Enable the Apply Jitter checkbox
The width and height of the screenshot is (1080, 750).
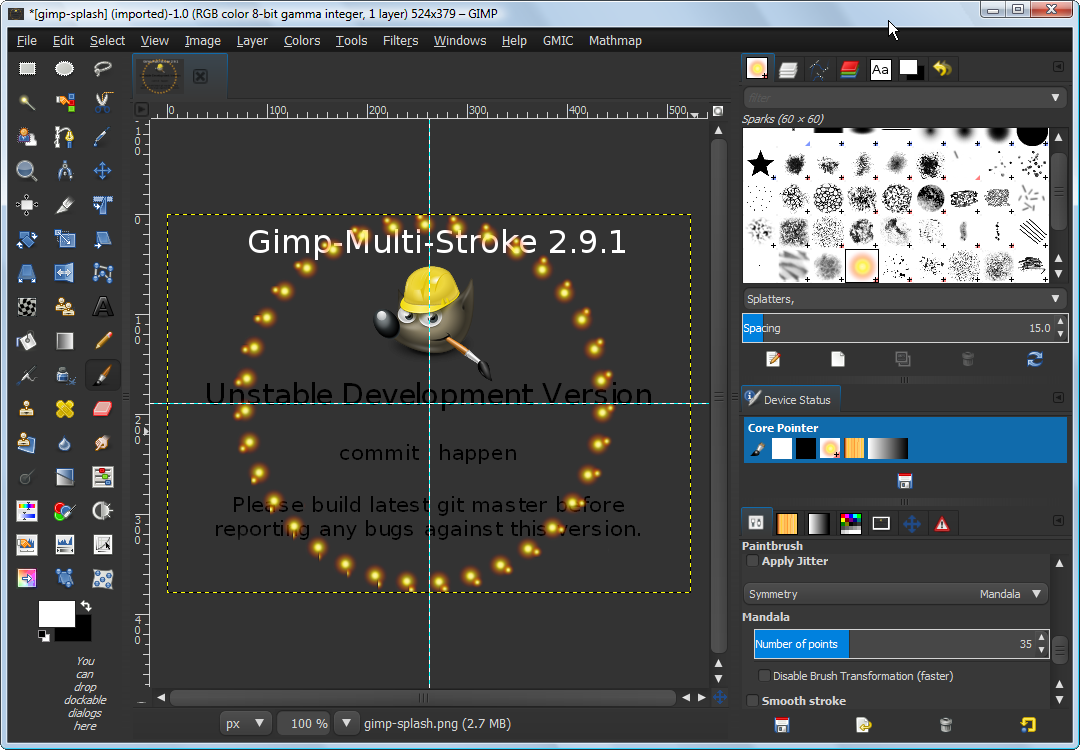[754, 561]
